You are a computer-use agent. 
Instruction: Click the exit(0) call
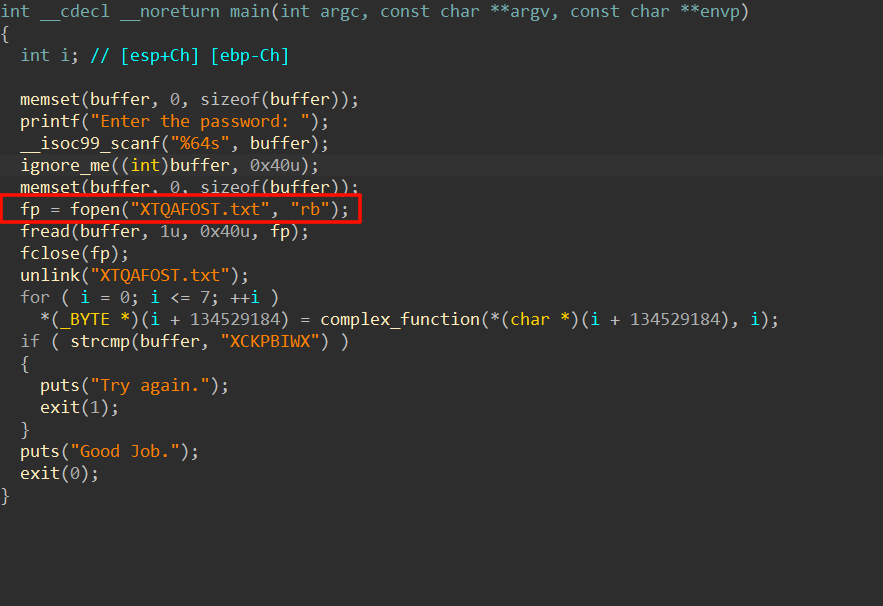tap(59, 473)
